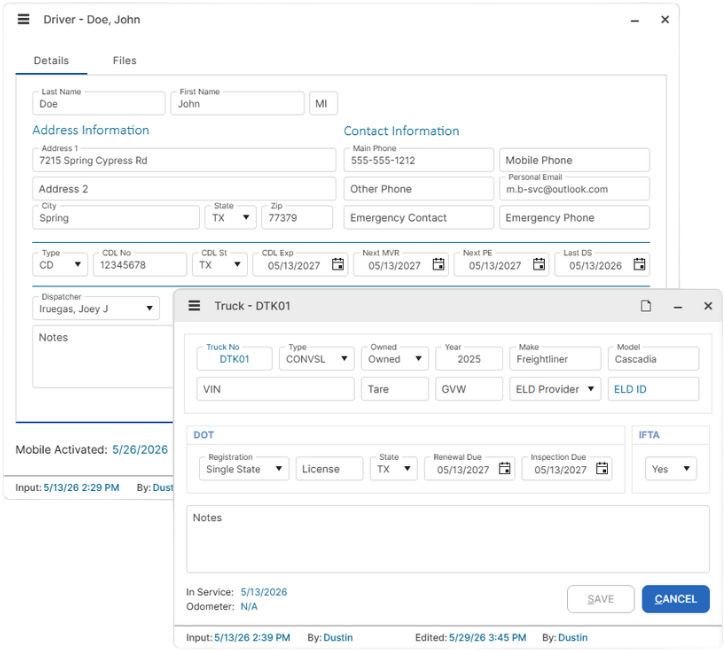Open the Next MVR calendar picker
The width and height of the screenshot is (724, 651).
point(438,265)
